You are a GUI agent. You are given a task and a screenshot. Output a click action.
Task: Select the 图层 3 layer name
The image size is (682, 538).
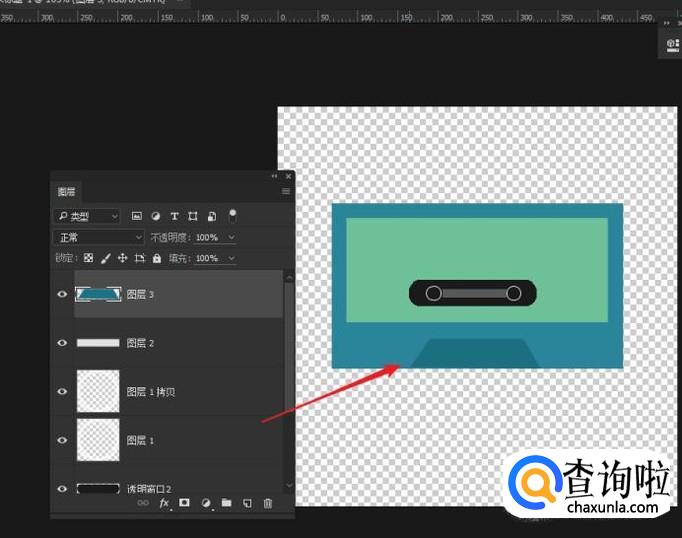140,294
